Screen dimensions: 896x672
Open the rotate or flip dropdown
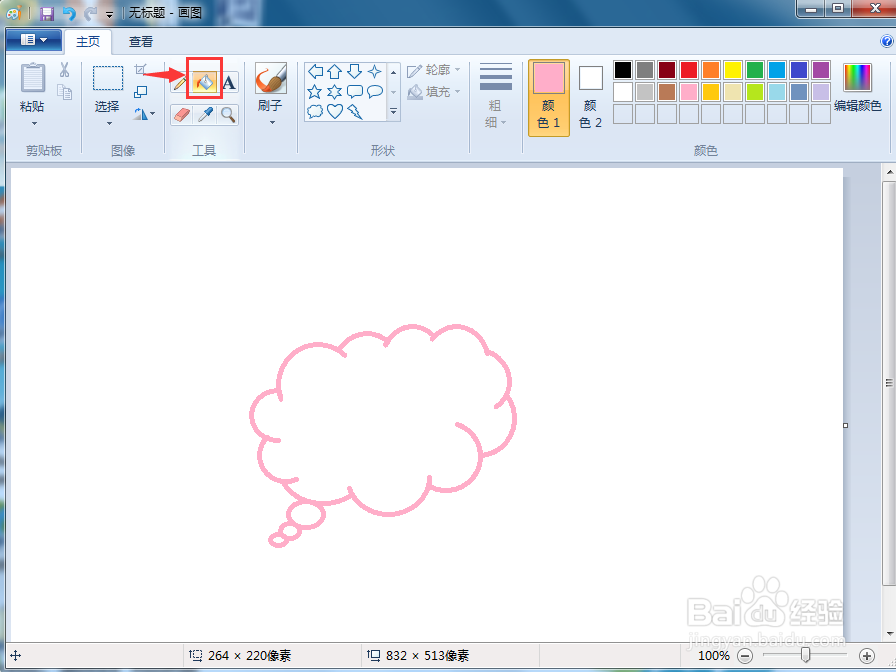click(x=144, y=114)
